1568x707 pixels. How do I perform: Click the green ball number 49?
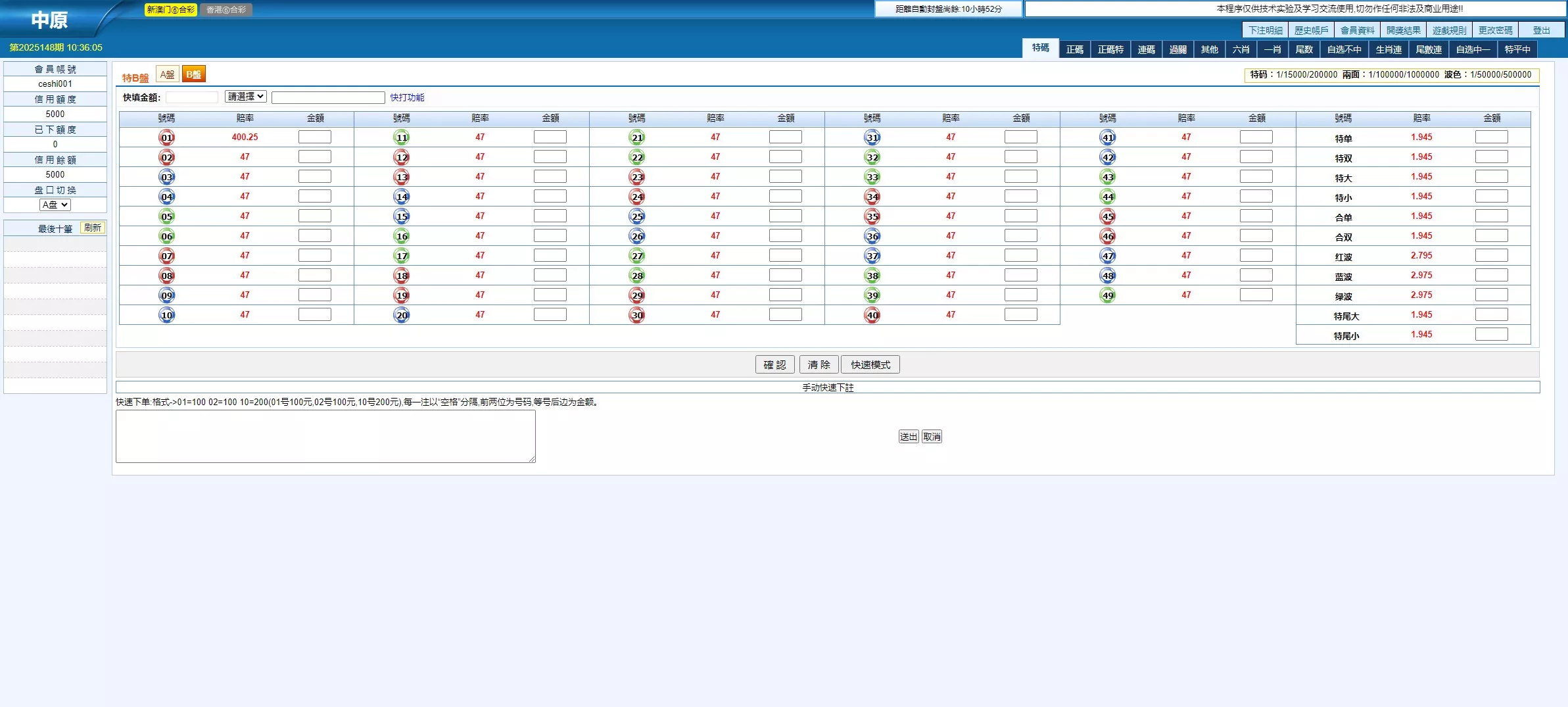point(1108,295)
